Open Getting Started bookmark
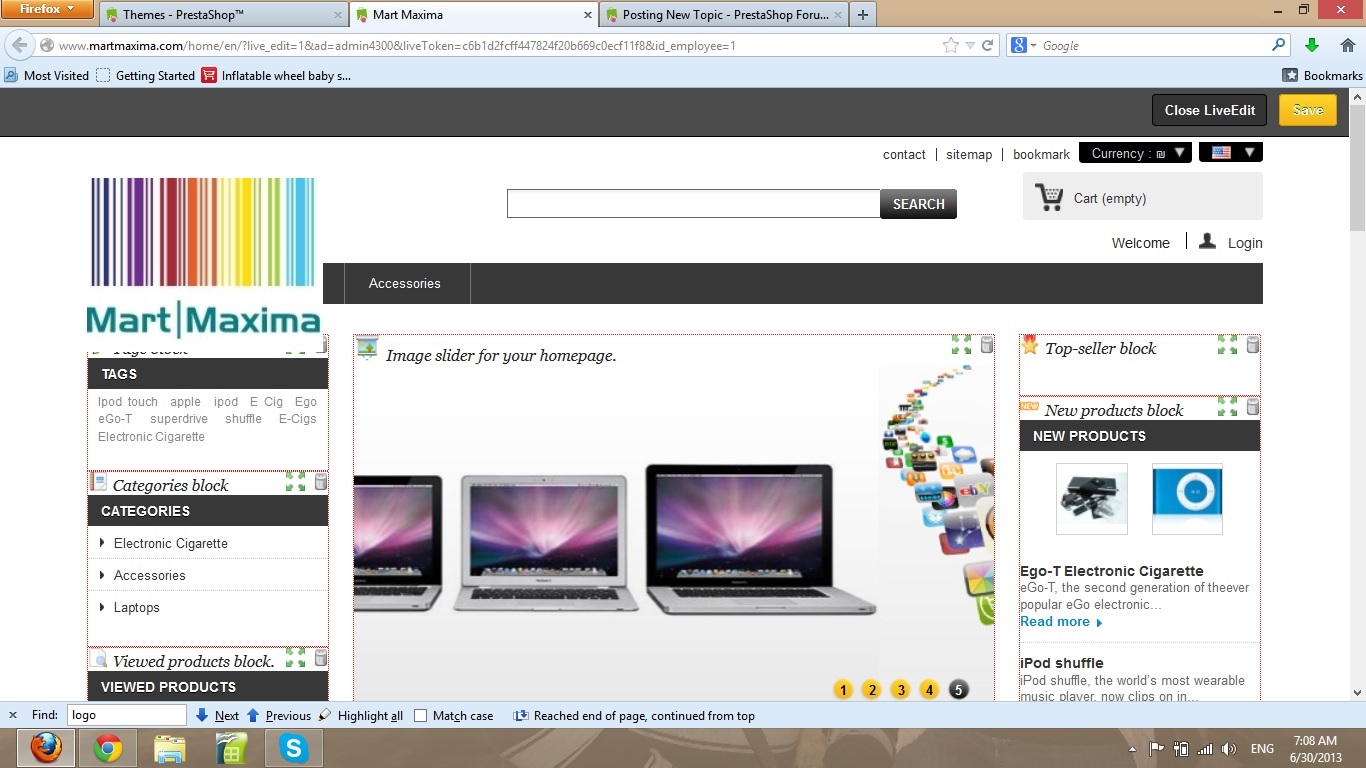This screenshot has height=768, width=1366. click(x=145, y=76)
